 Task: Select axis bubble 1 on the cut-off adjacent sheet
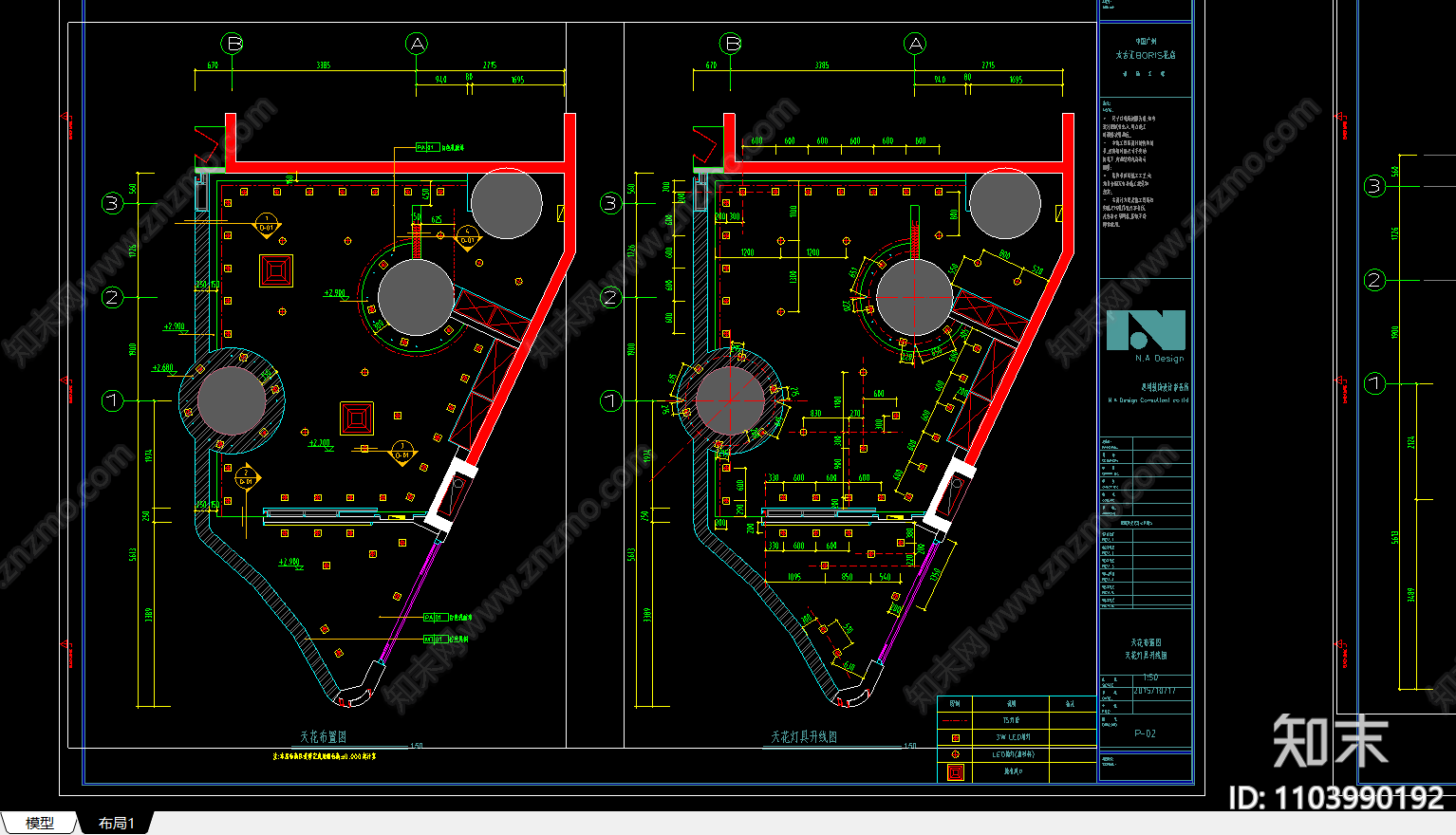click(1374, 383)
